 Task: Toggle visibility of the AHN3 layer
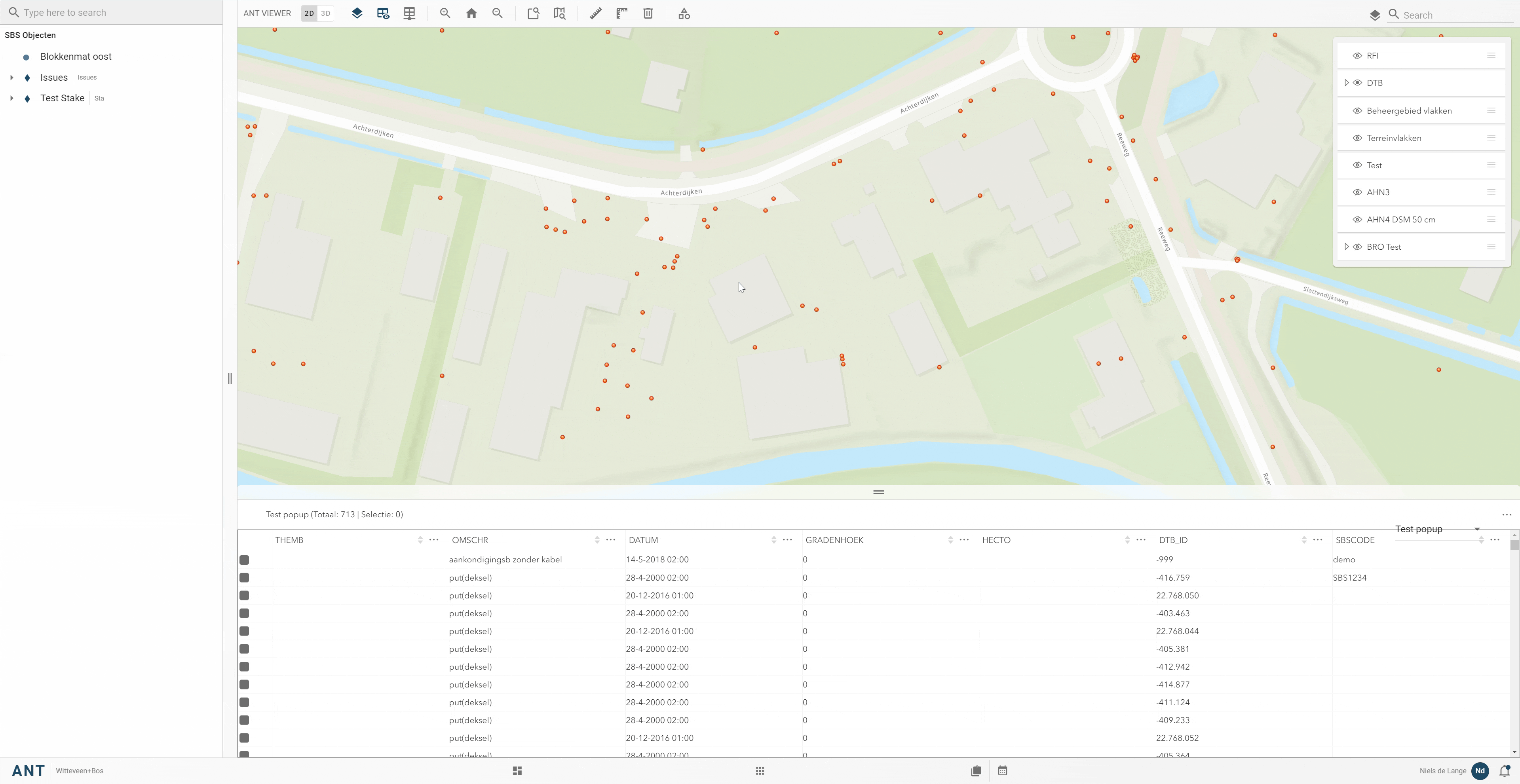pos(1357,192)
